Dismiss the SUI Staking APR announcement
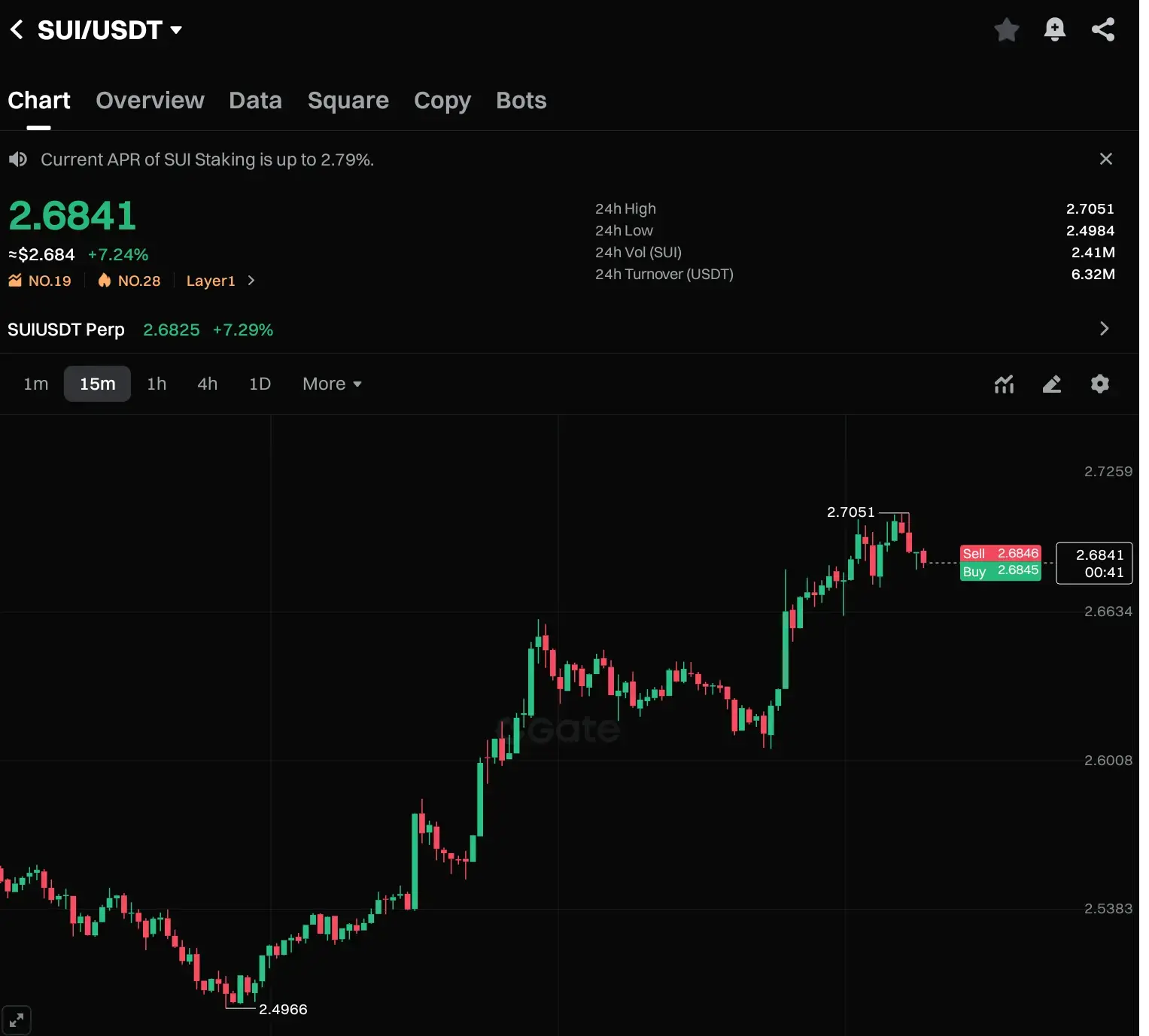Viewport: 1149px width, 1036px height. click(1105, 159)
